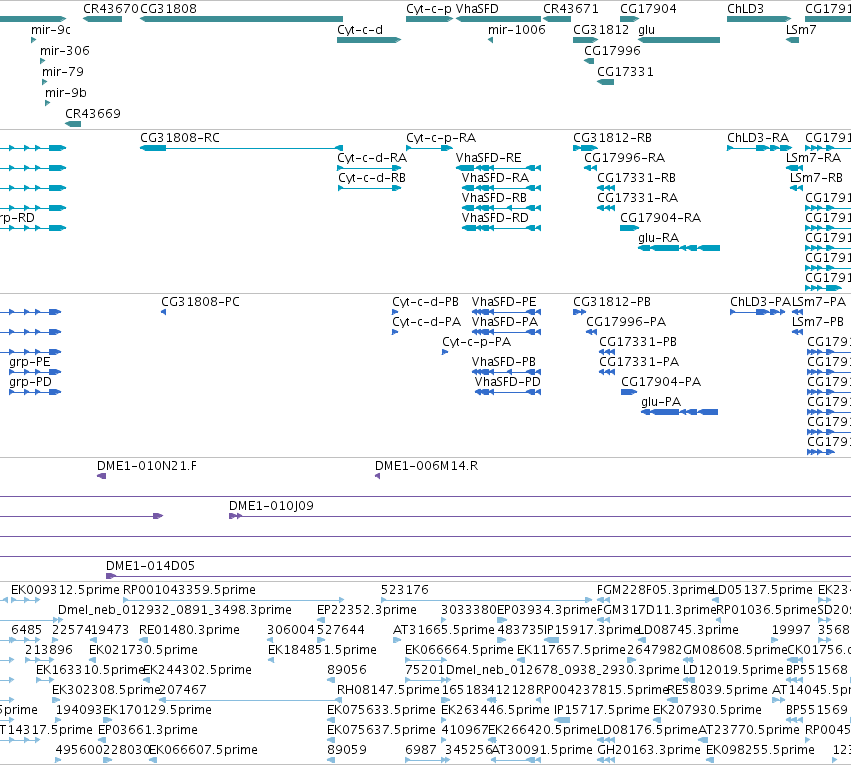Click the CR43671 gene glyph

click(557, 19)
